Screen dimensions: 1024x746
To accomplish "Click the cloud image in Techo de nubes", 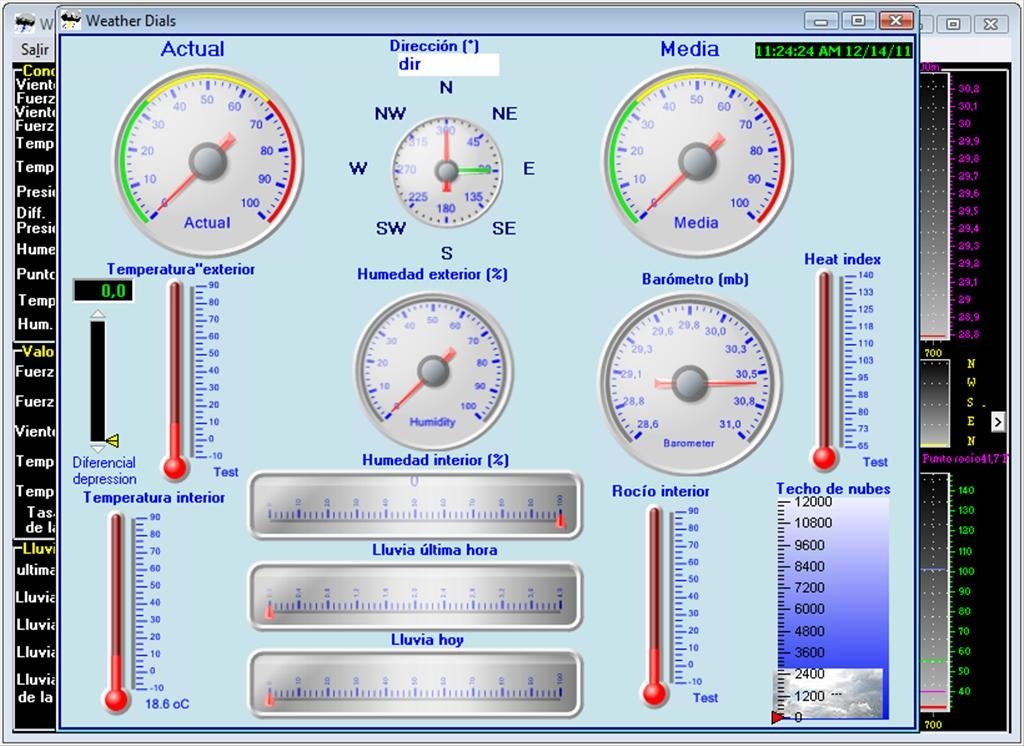I will (828, 693).
